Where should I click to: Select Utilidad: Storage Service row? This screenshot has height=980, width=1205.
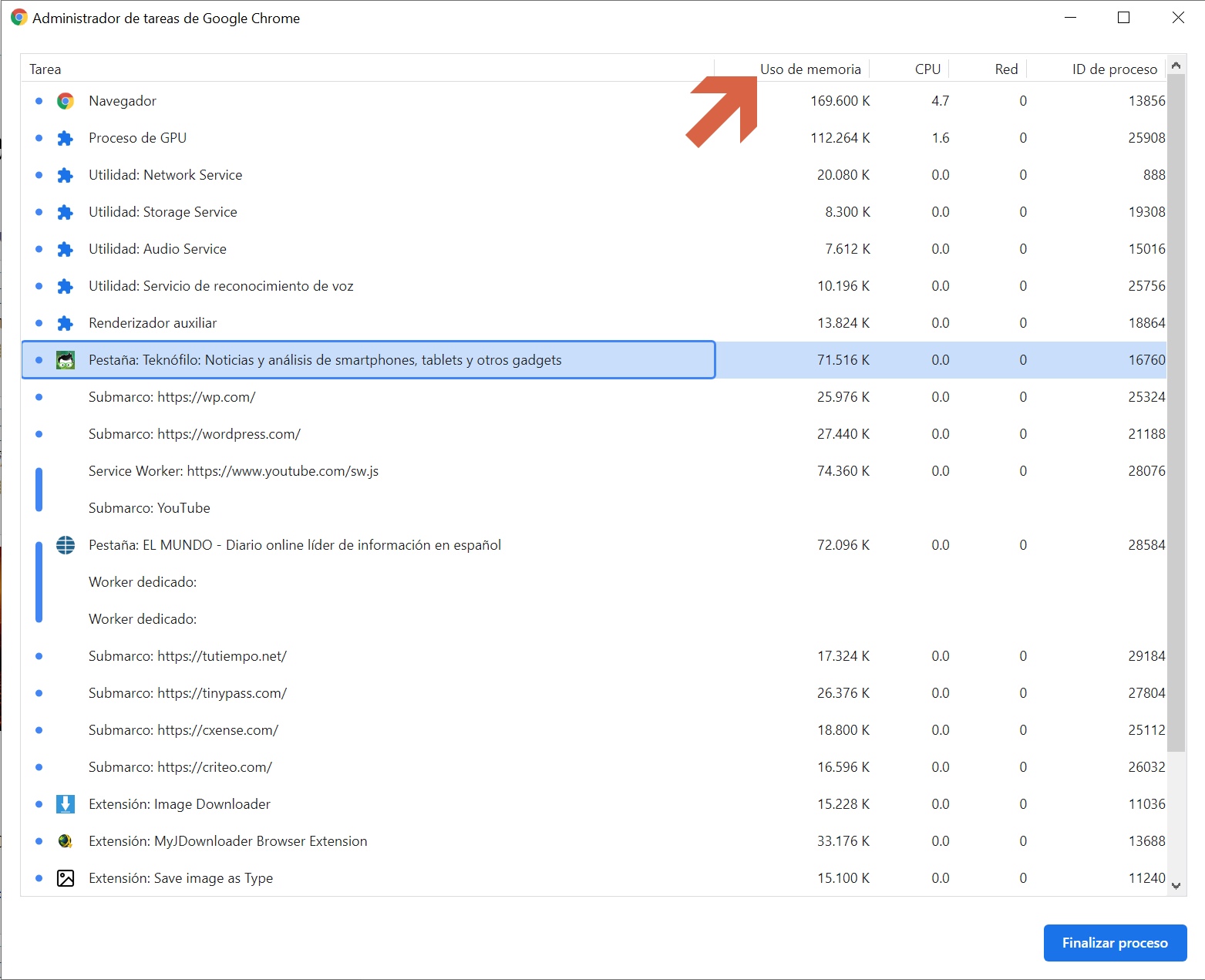click(x=594, y=212)
